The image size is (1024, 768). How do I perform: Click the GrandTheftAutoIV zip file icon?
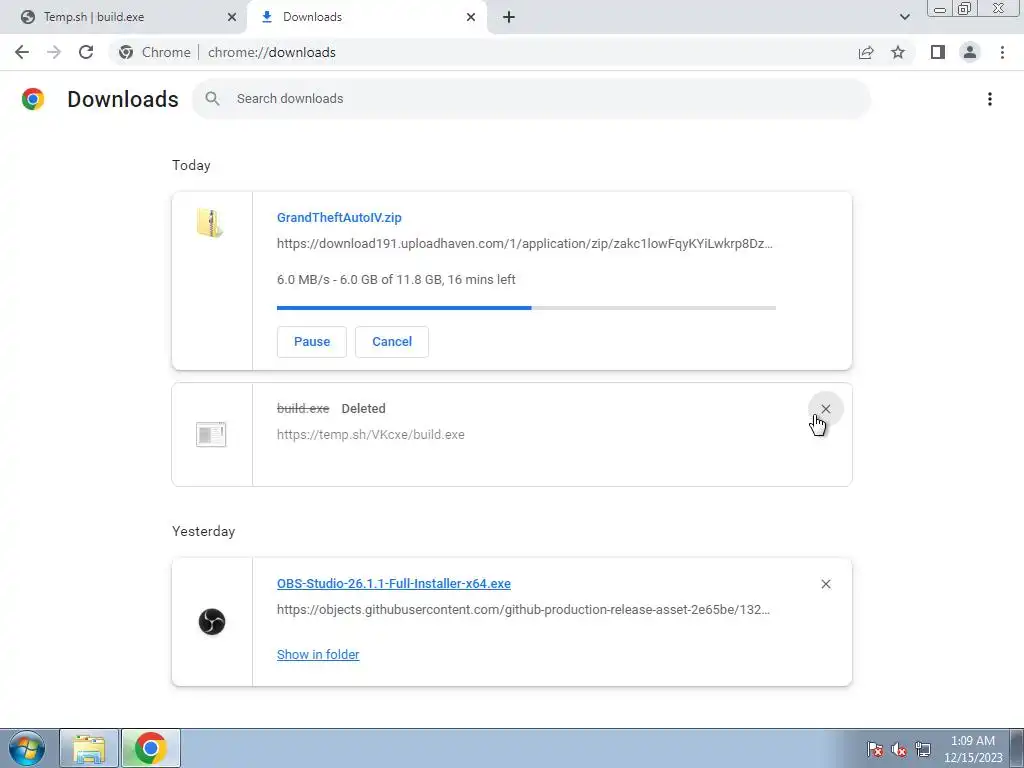point(210,223)
